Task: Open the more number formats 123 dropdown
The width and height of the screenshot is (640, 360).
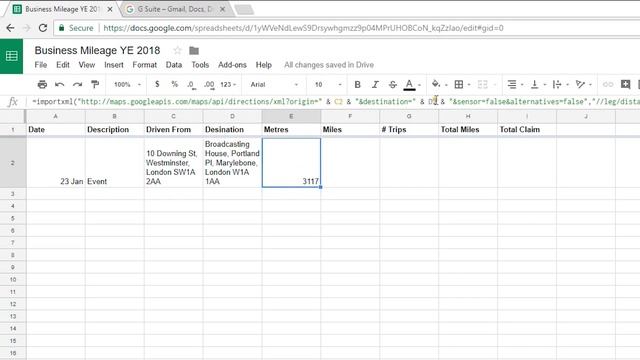Action: (228, 84)
